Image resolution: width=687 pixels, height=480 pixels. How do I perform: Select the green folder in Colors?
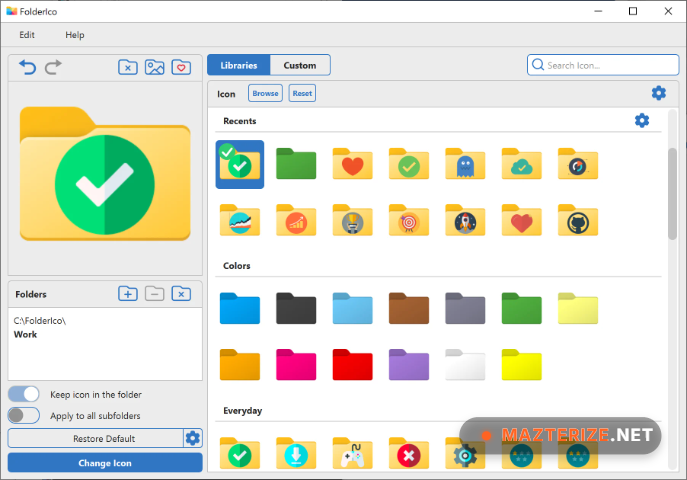pyautogui.click(x=521, y=309)
